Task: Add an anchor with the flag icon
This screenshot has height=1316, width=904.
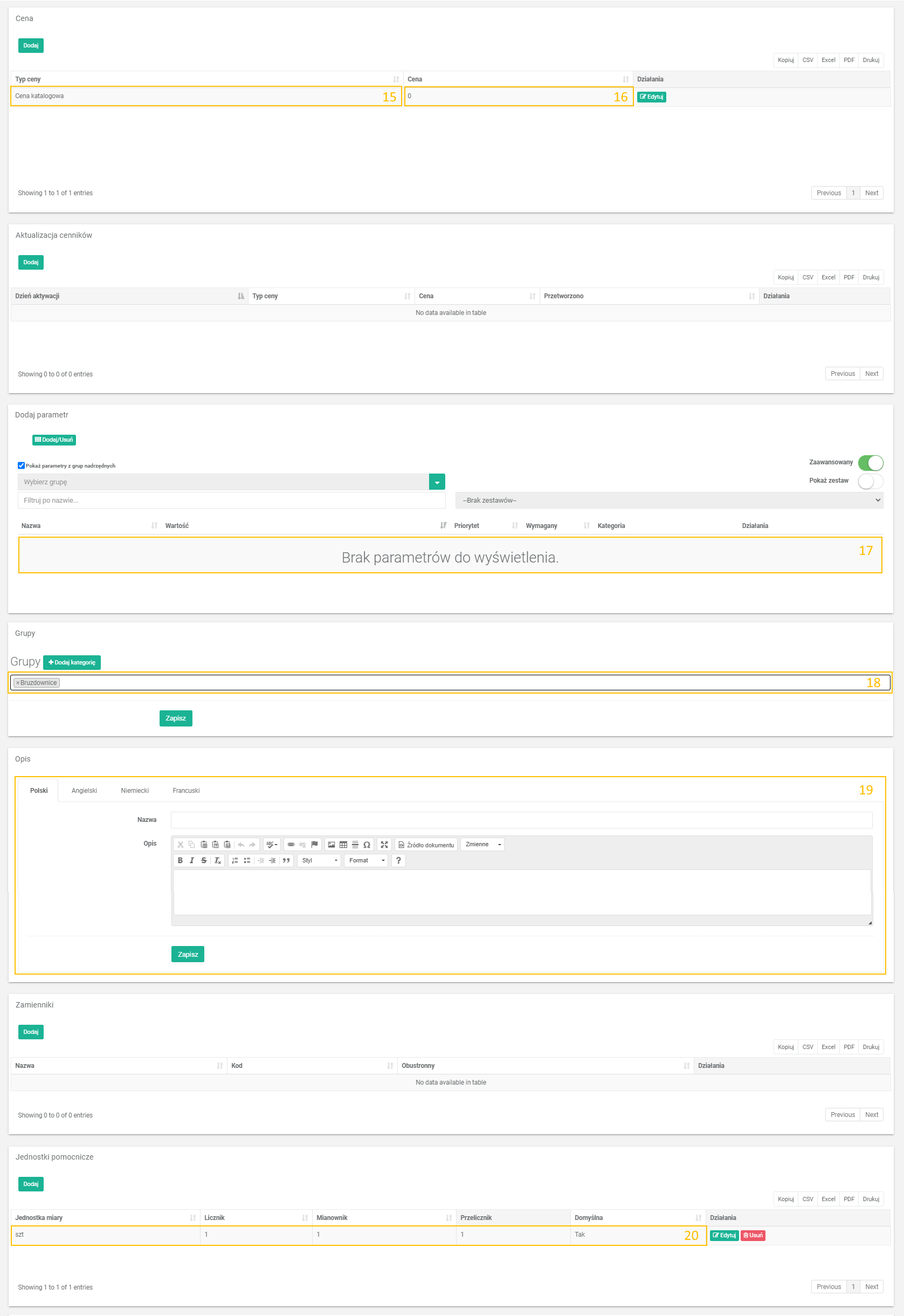Action: 314,845
